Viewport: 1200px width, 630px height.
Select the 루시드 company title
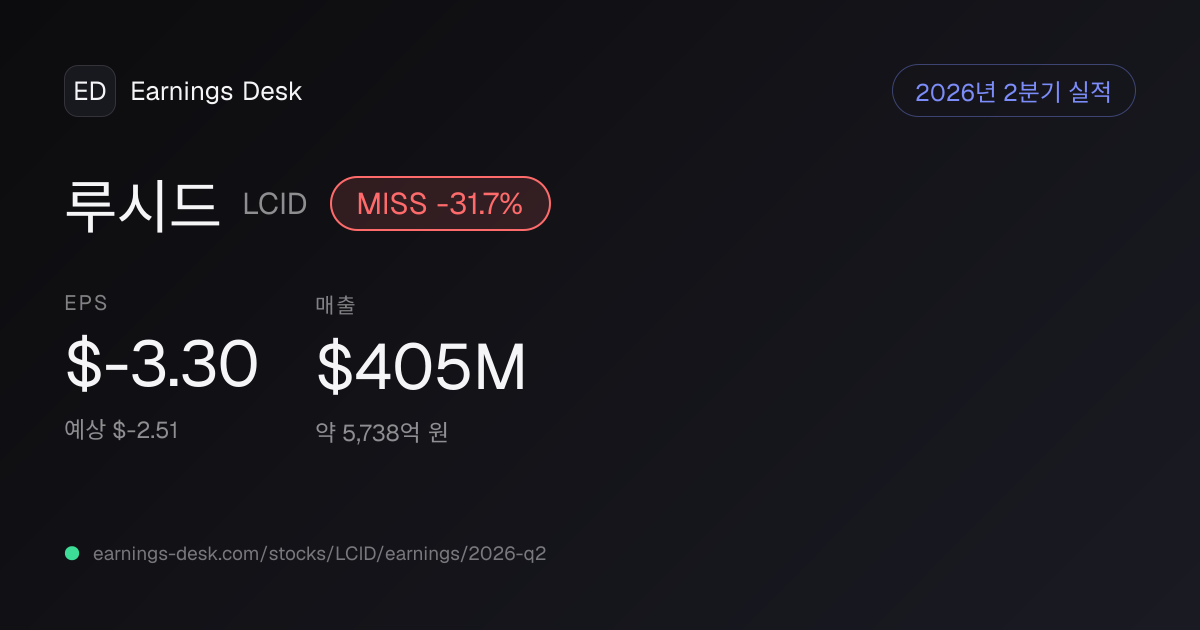tap(142, 204)
